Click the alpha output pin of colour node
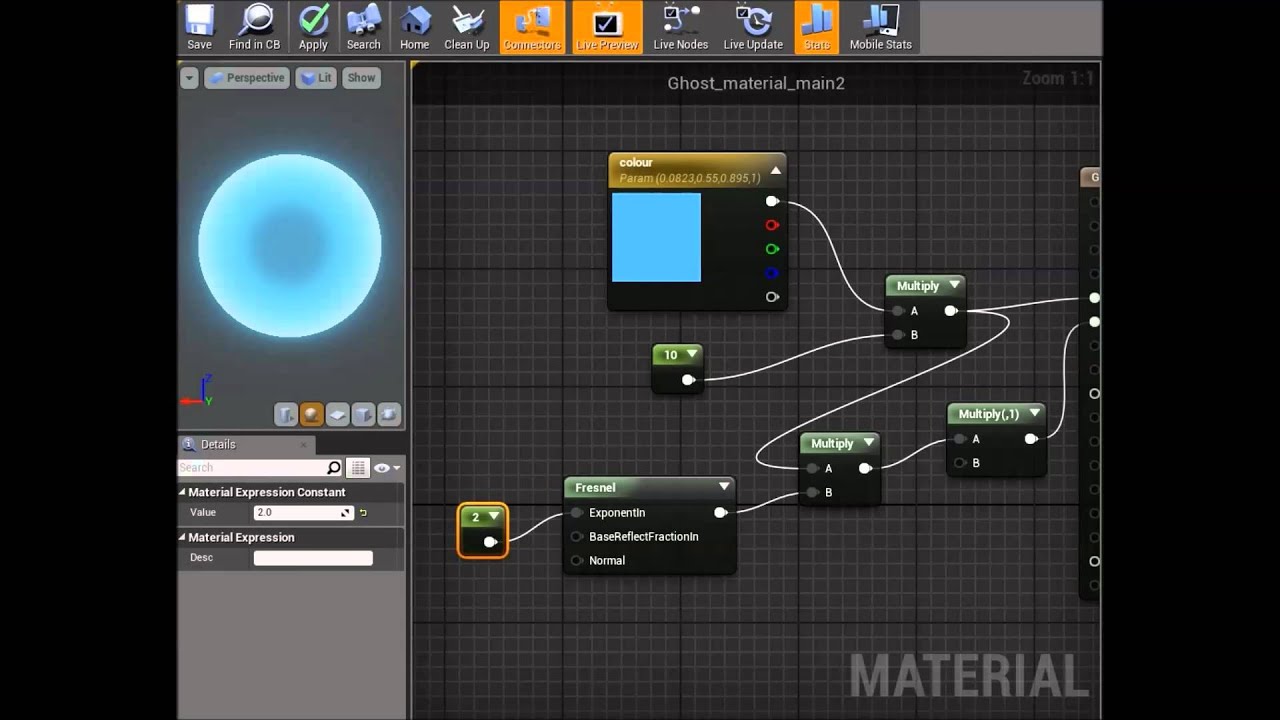Image resolution: width=1280 pixels, height=720 pixels. 772,297
